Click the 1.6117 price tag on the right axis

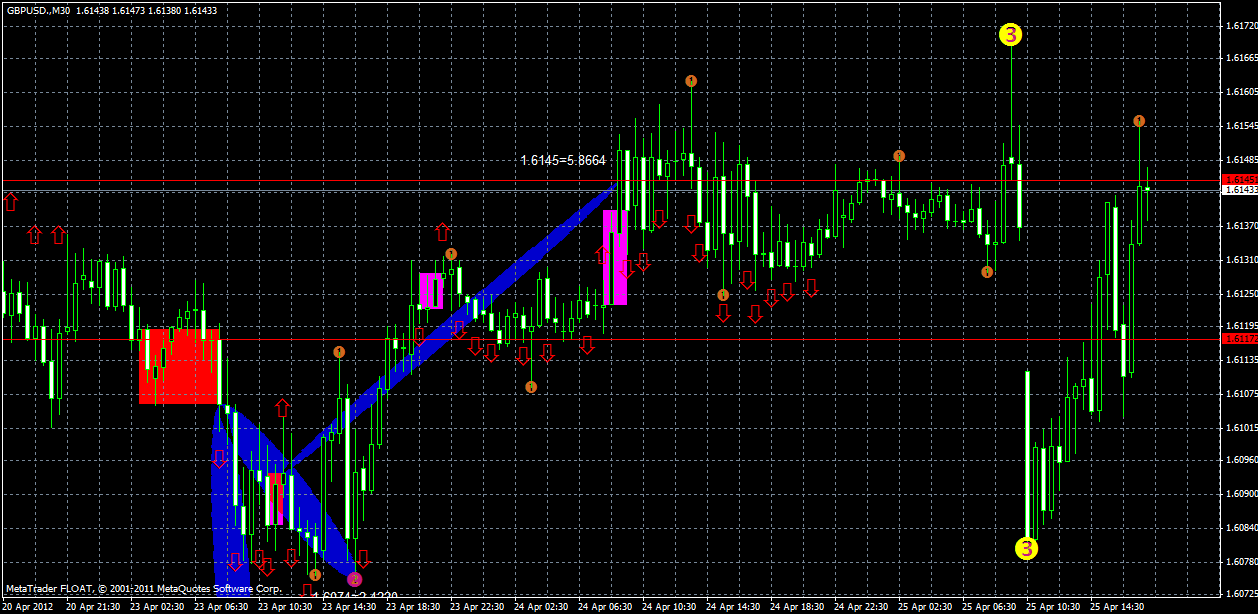click(x=1240, y=340)
